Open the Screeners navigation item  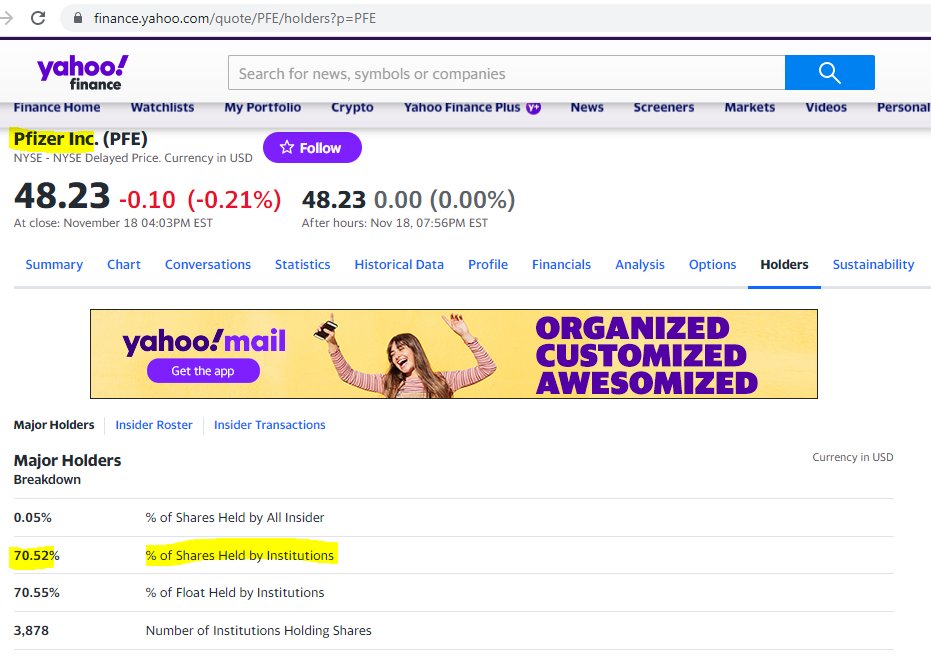pos(663,107)
